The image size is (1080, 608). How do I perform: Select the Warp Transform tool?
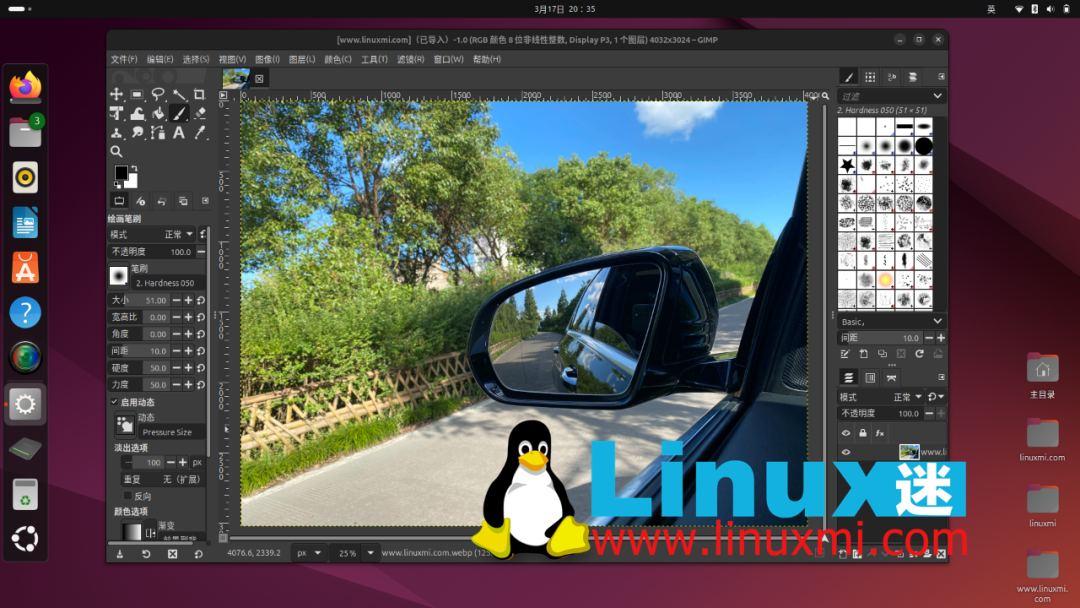(x=137, y=114)
